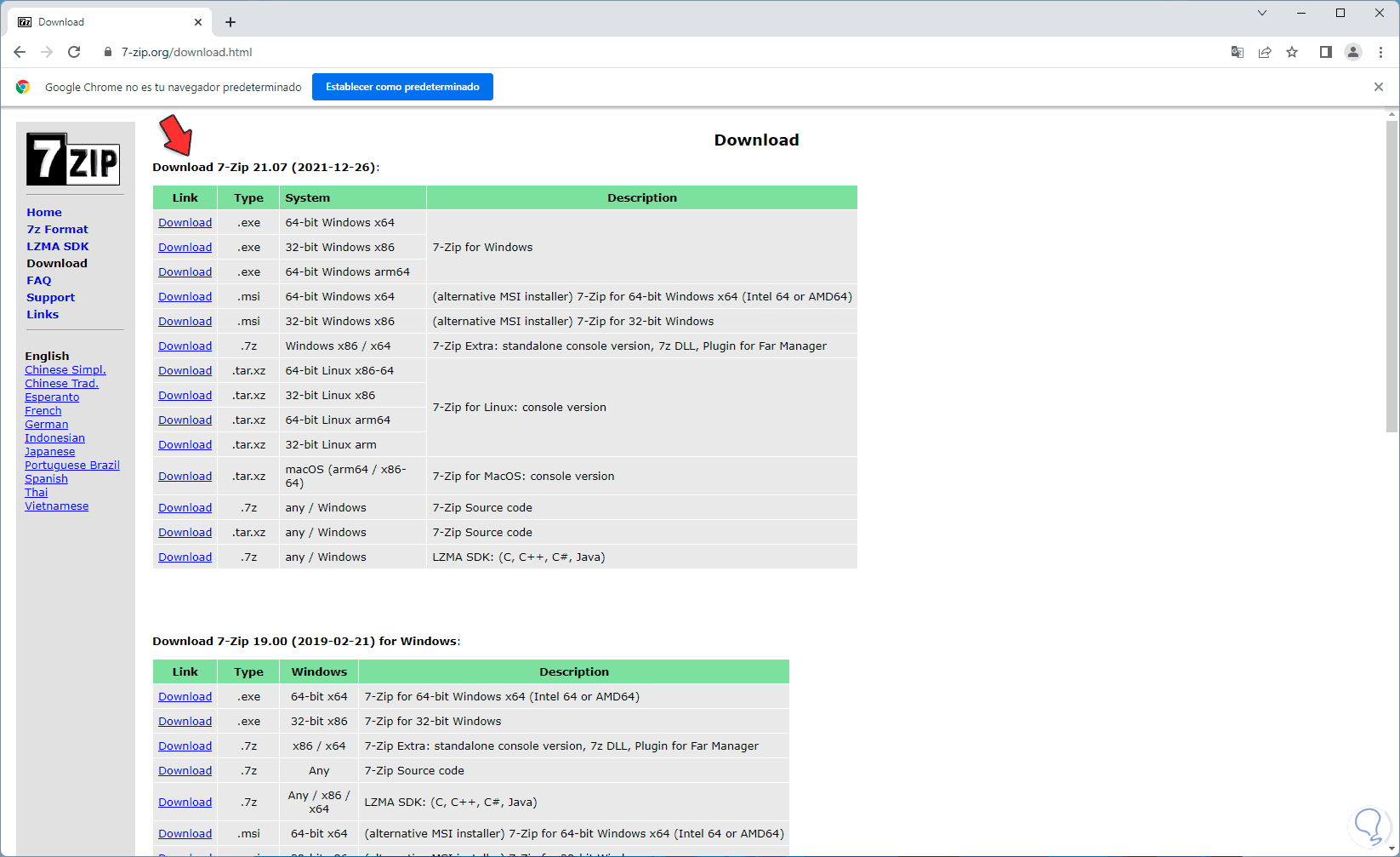Download .tar.xz for 64-bit Linux x86-64
Image resolution: width=1400 pixels, height=857 pixels.
pos(185,371)
